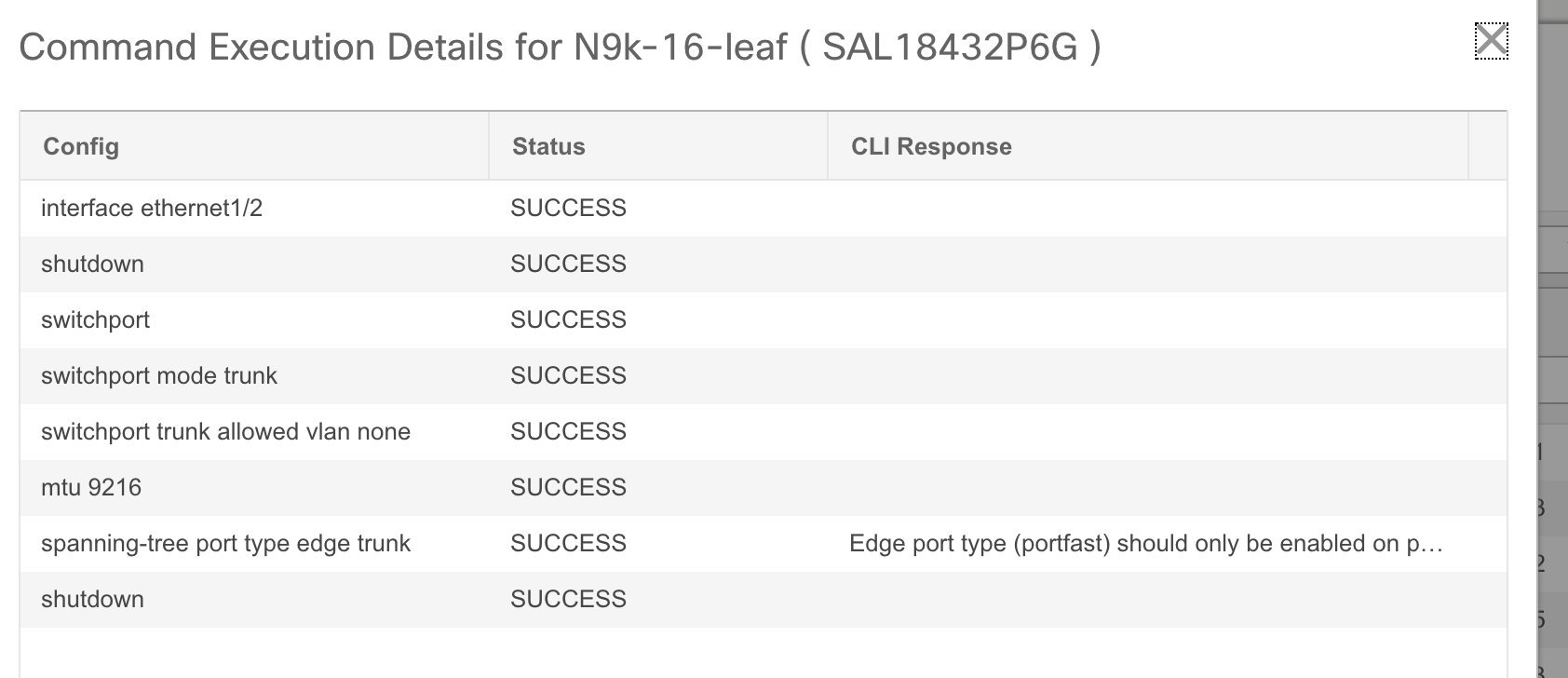Screen dimensions: 1568x678
Task: Click the empty column header after CLI Response
Action: coord(1488,146)
